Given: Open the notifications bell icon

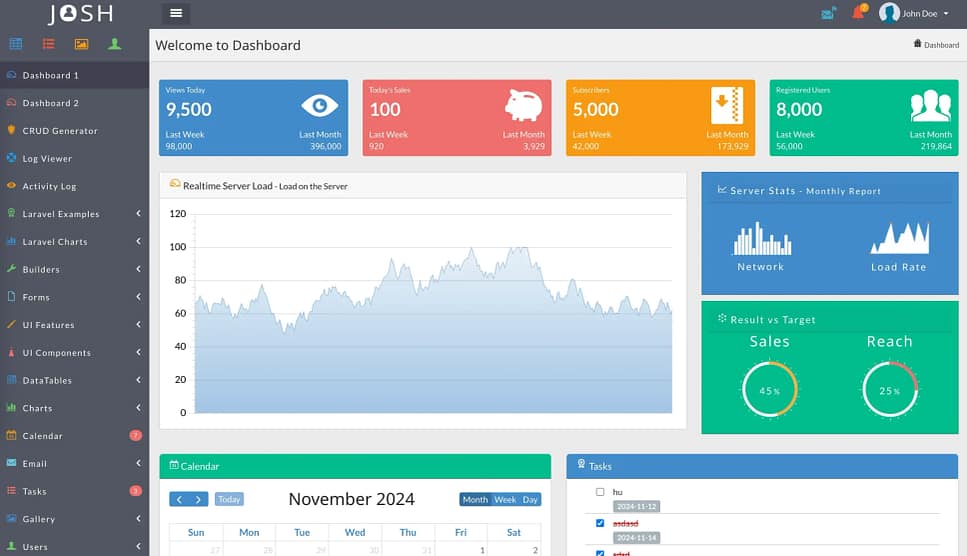Looking at the screenshot, I should pos(858,13).
